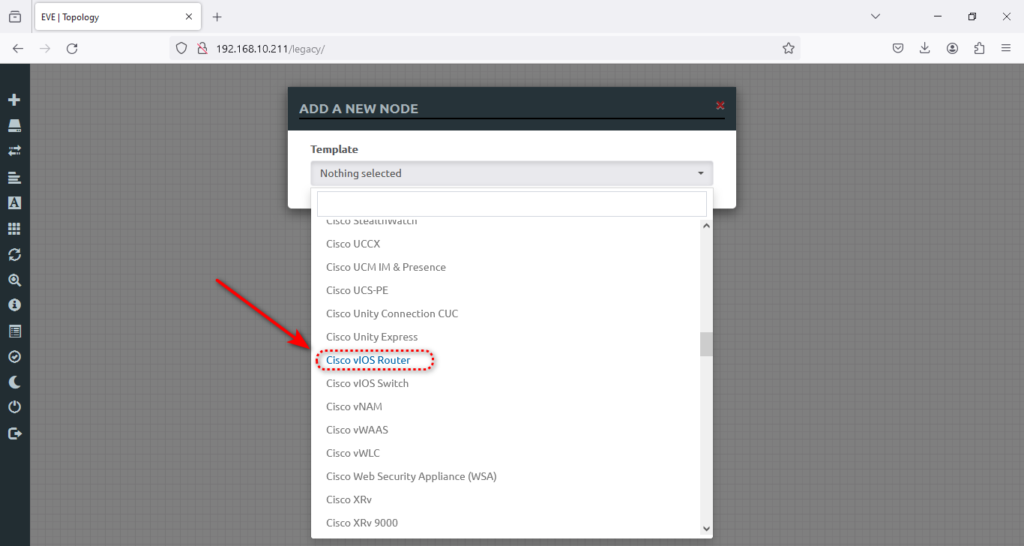This screenshot has height=546, width=1024.
Task: Click the Refresh topology icon in sidebar
Action: (14, 255)
